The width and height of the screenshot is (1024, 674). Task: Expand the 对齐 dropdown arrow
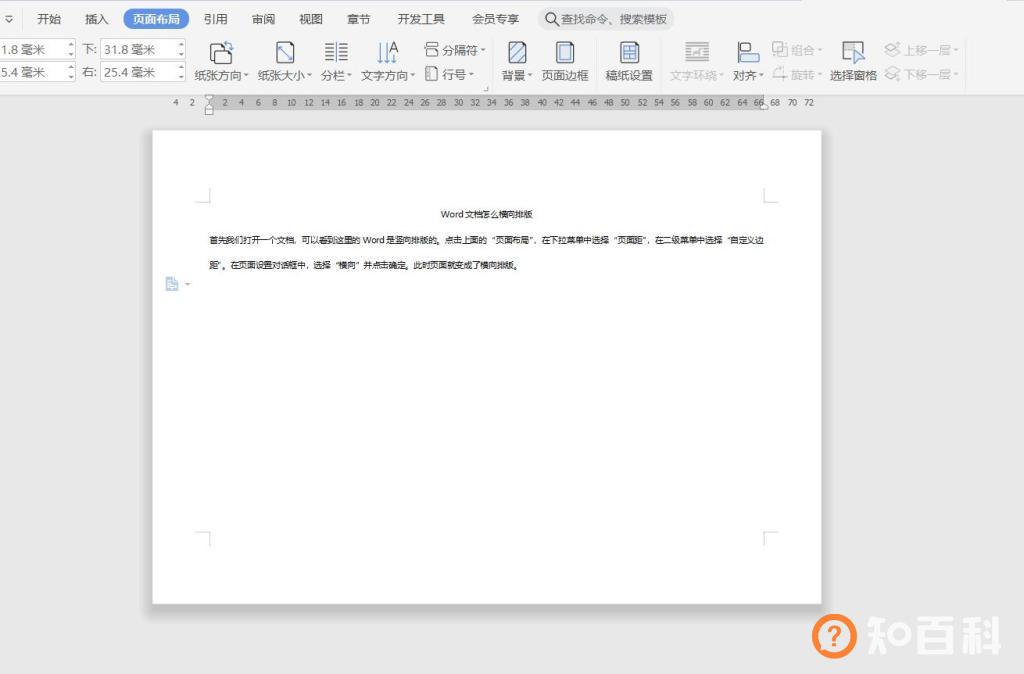pos(761,76)
